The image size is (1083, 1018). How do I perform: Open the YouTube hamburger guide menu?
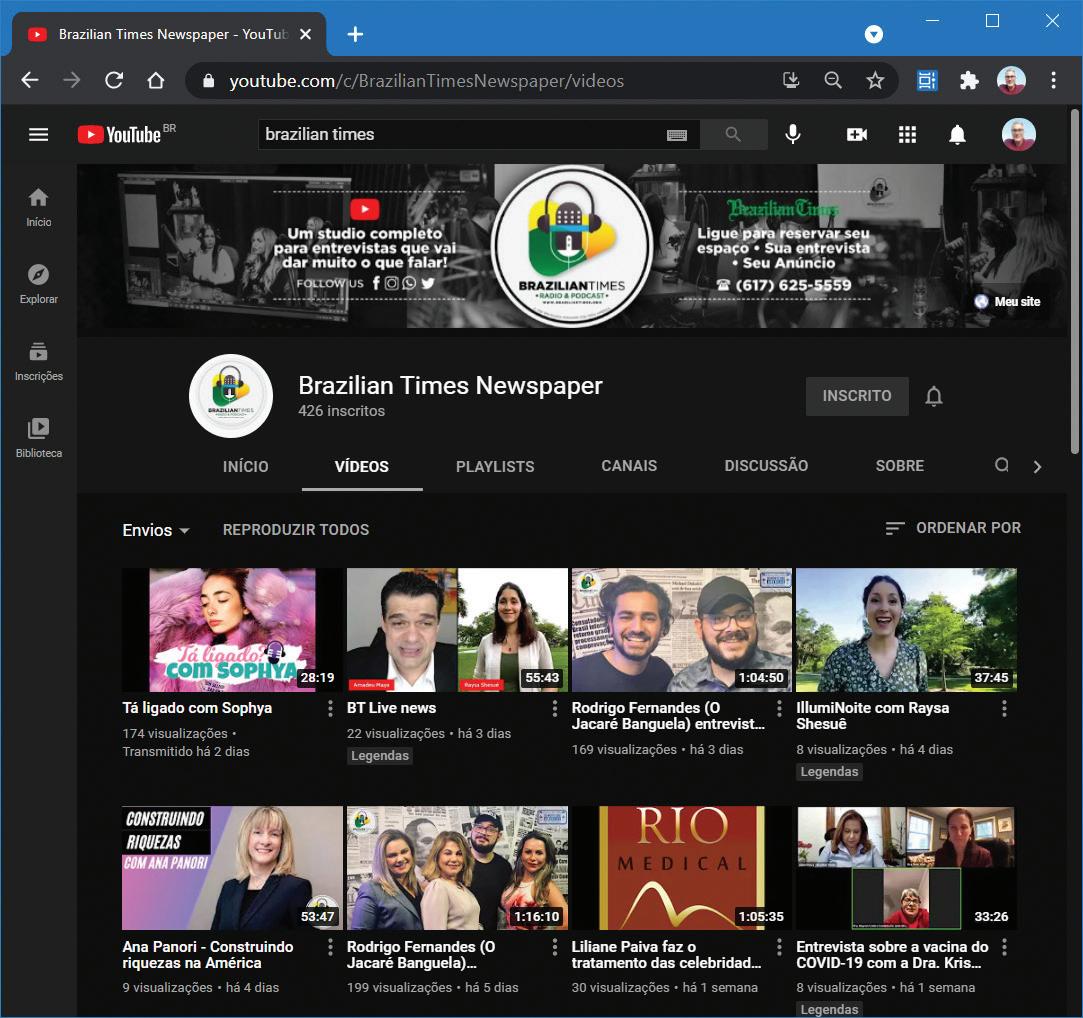pos(38,134)
